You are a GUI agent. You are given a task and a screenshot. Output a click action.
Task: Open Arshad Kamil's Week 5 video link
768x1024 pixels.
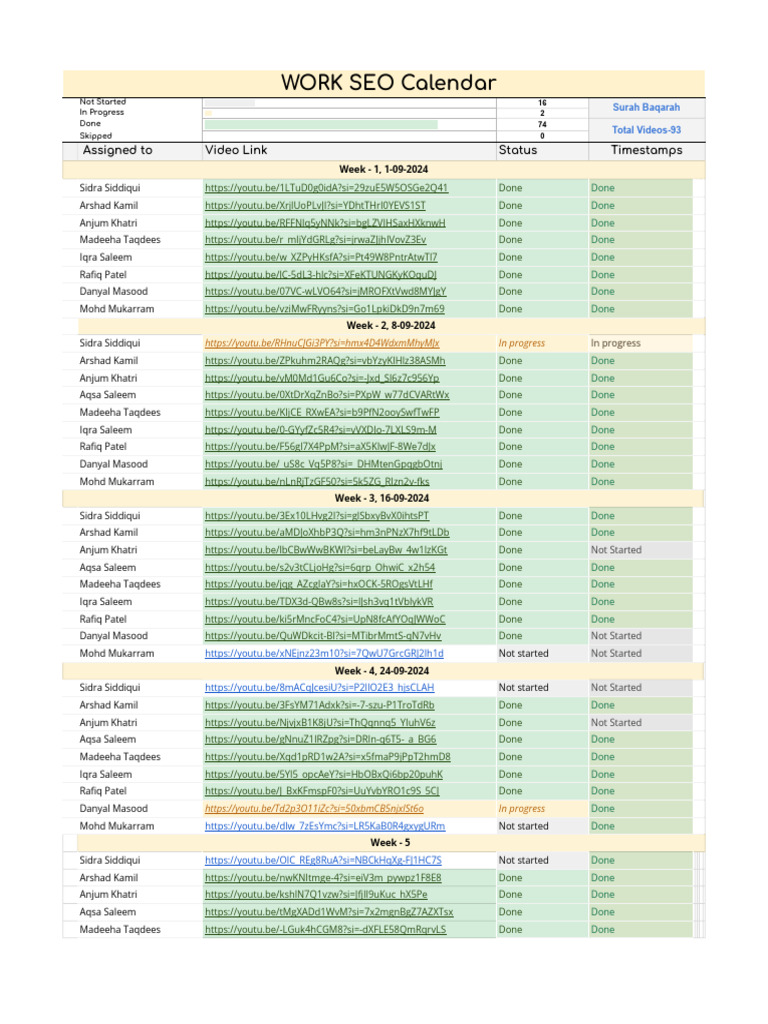click(x=323, y=878)
